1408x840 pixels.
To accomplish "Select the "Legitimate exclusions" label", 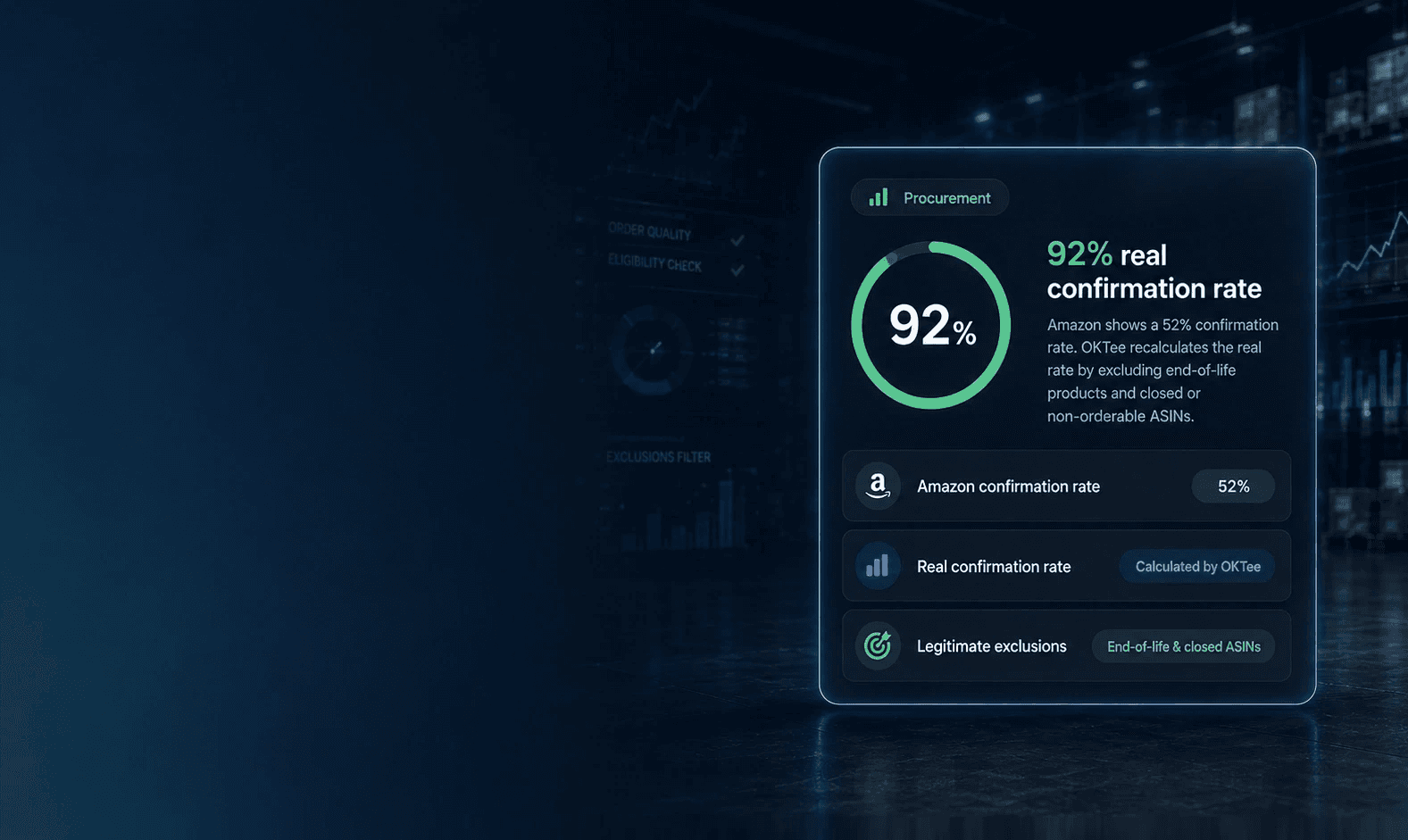I will [991, 646].
